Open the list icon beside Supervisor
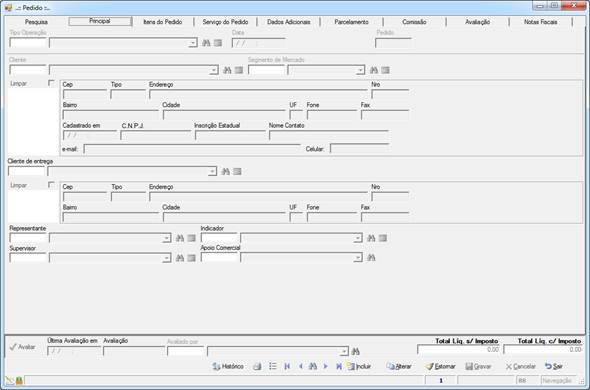Screen dimensions: 590x390 (x=192, y=258)
